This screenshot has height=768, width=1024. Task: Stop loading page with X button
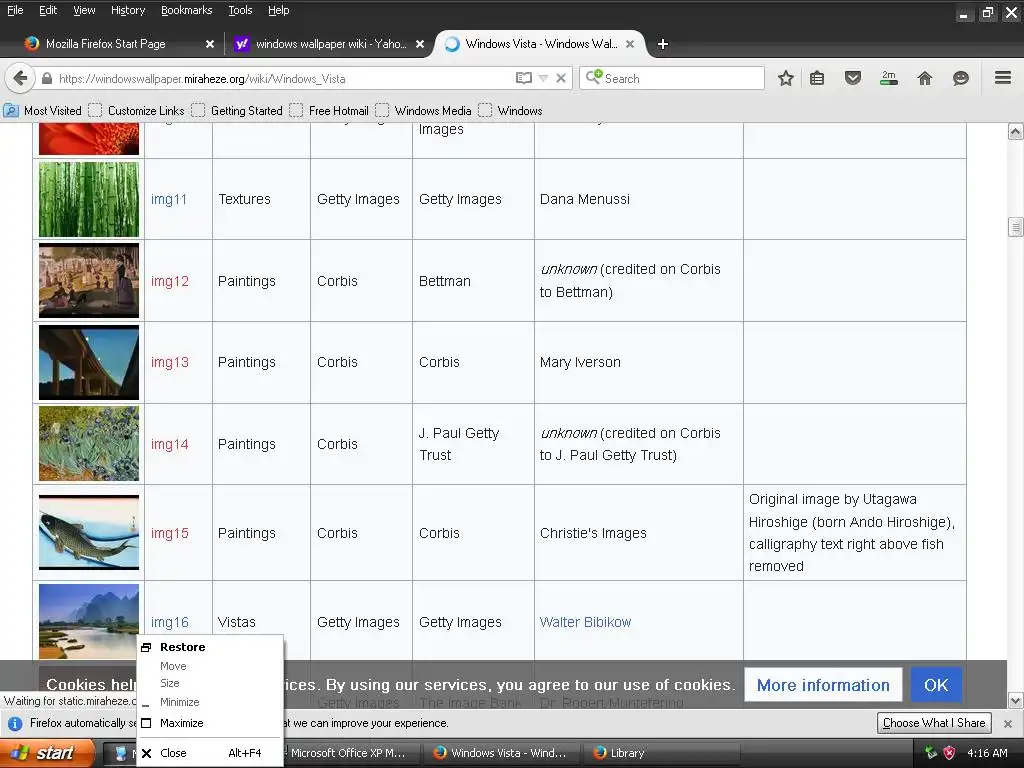pyautogui.click(x=561, y=78)
